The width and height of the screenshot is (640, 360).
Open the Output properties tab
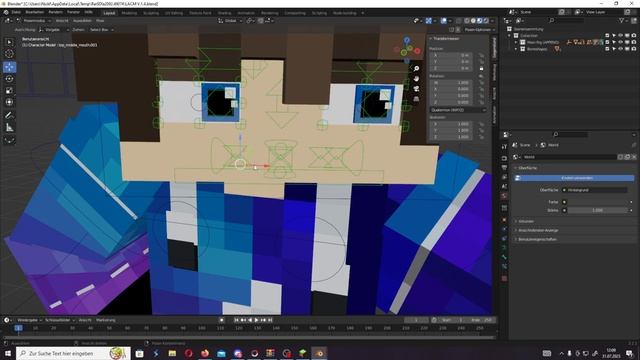click(504, 168)
